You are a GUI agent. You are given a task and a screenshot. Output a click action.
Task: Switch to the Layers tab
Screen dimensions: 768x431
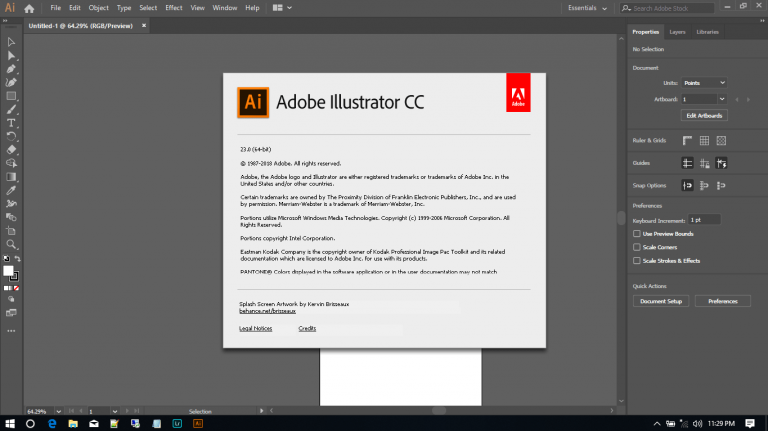click(x=677, y=32)
